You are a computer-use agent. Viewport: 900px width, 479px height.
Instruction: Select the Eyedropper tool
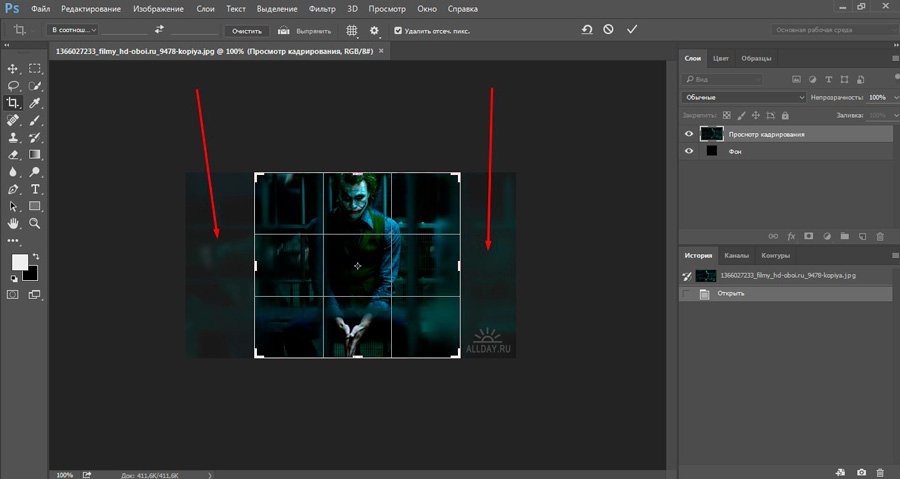(35, 103)
